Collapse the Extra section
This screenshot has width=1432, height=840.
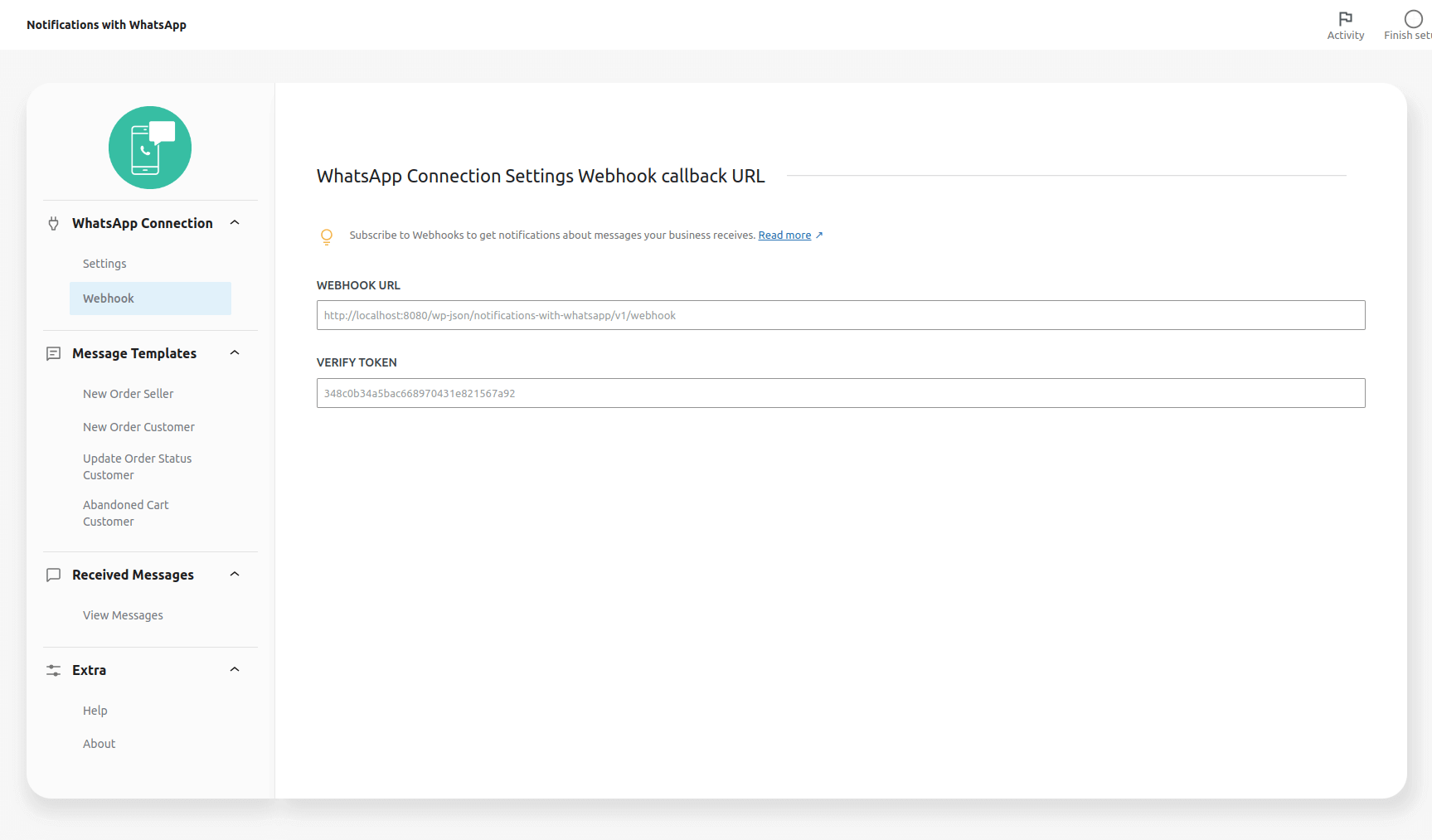234,669
